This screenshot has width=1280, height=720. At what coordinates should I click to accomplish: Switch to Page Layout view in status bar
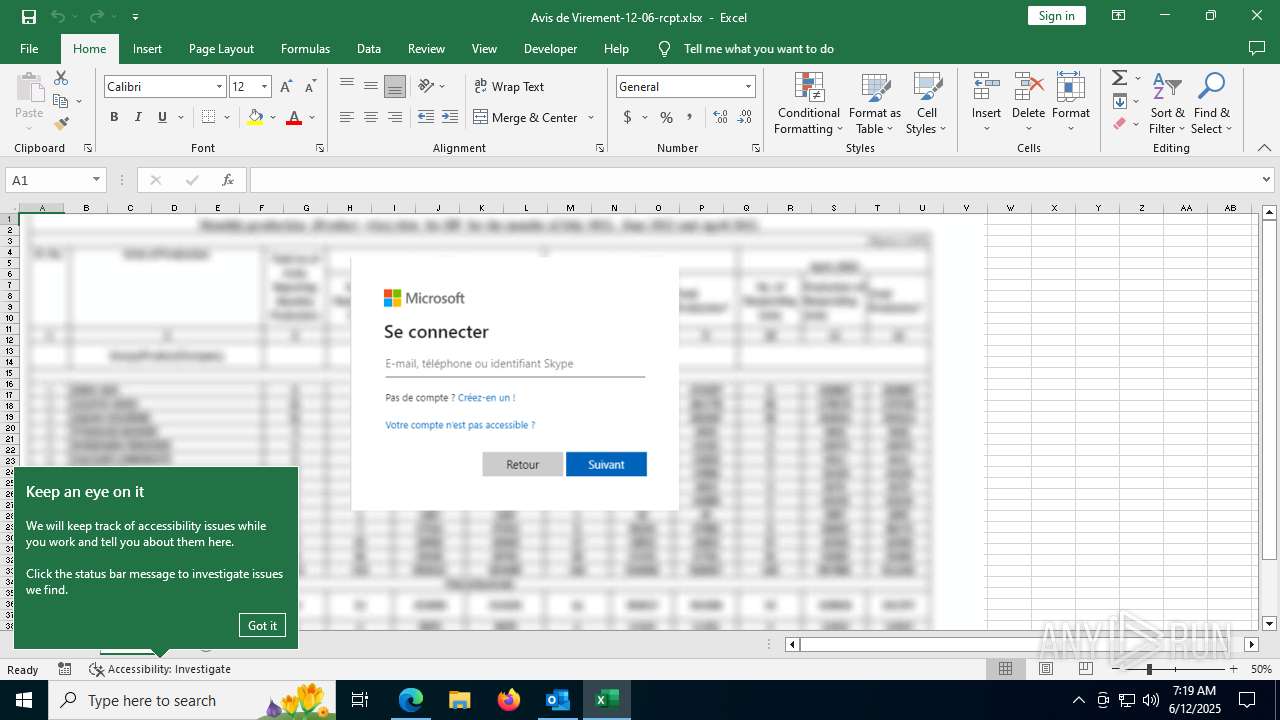[1046, 669]
